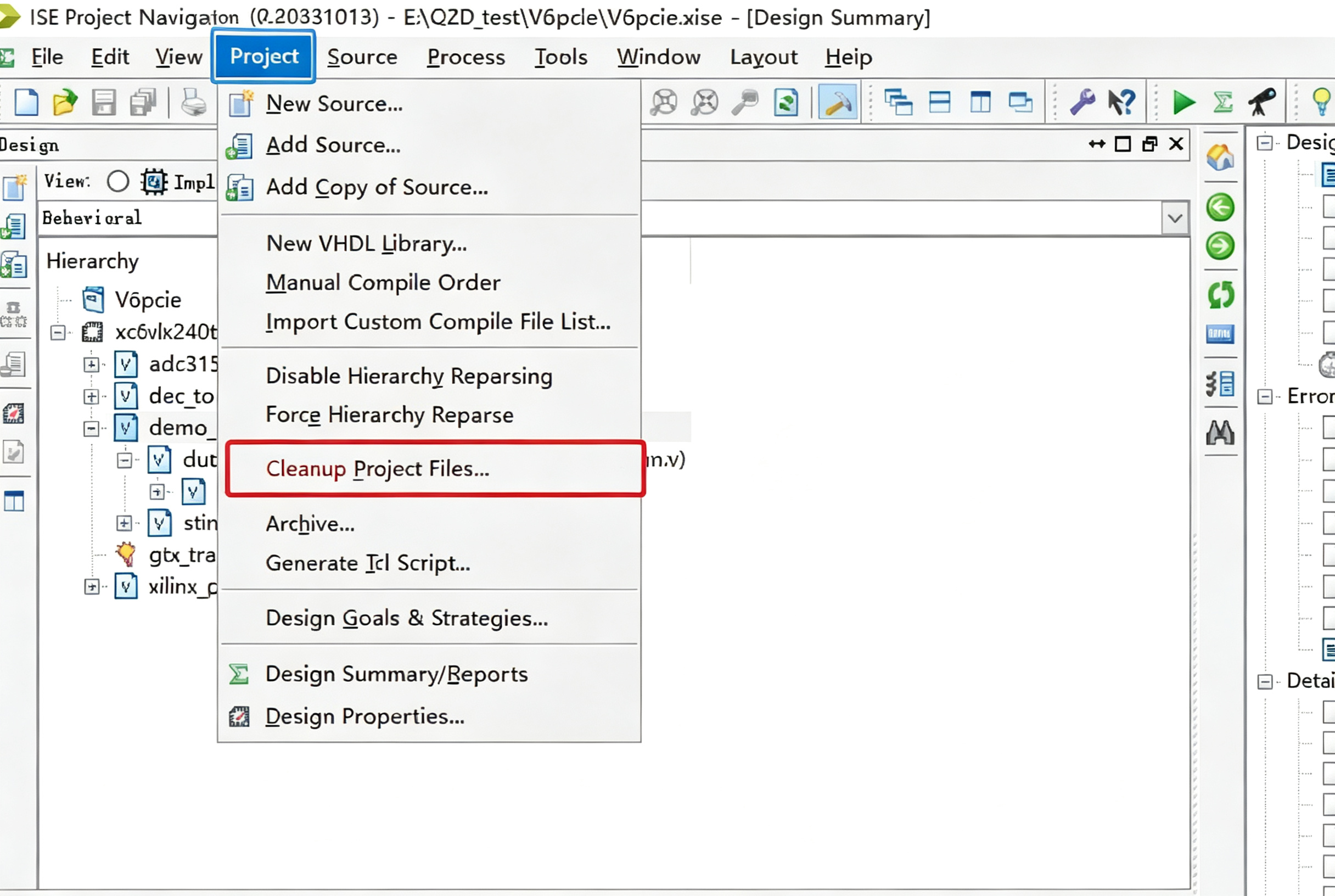
Task: Click the What's This help cursor icon
Action: [x=1121, y=103]
